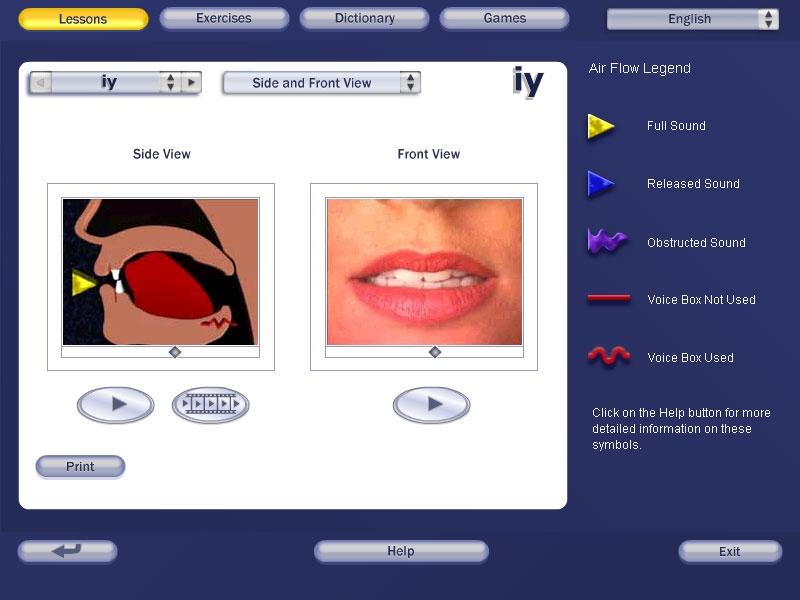800x600 pixels.
Task: Click the Voice Box Not Used line
Action: point(608,299)
